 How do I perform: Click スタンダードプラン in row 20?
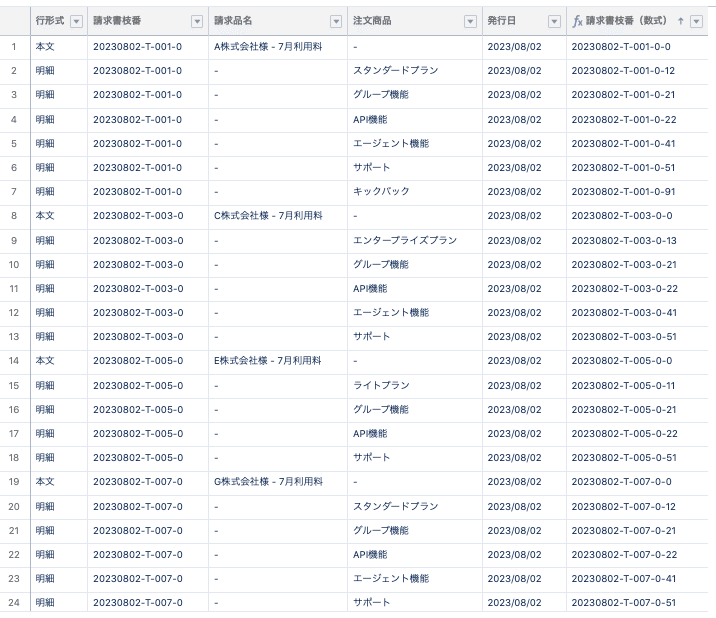[395, 507]
